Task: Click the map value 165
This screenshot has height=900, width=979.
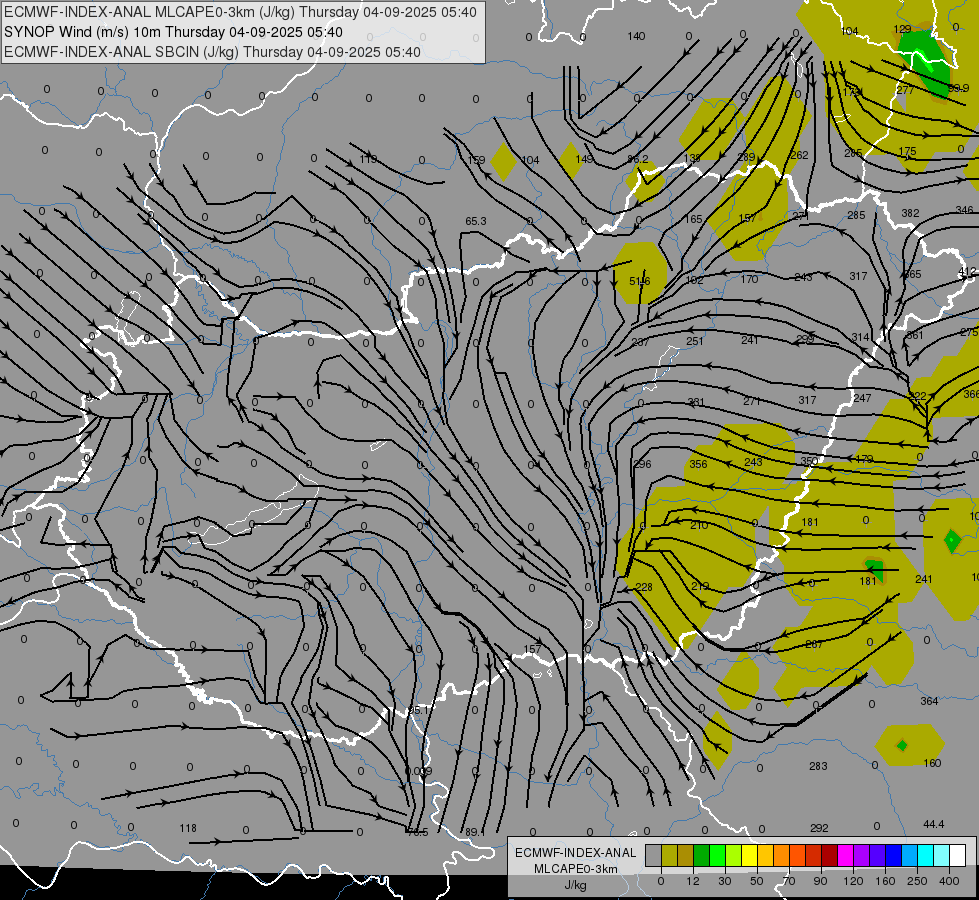Action: coord(693,219)
